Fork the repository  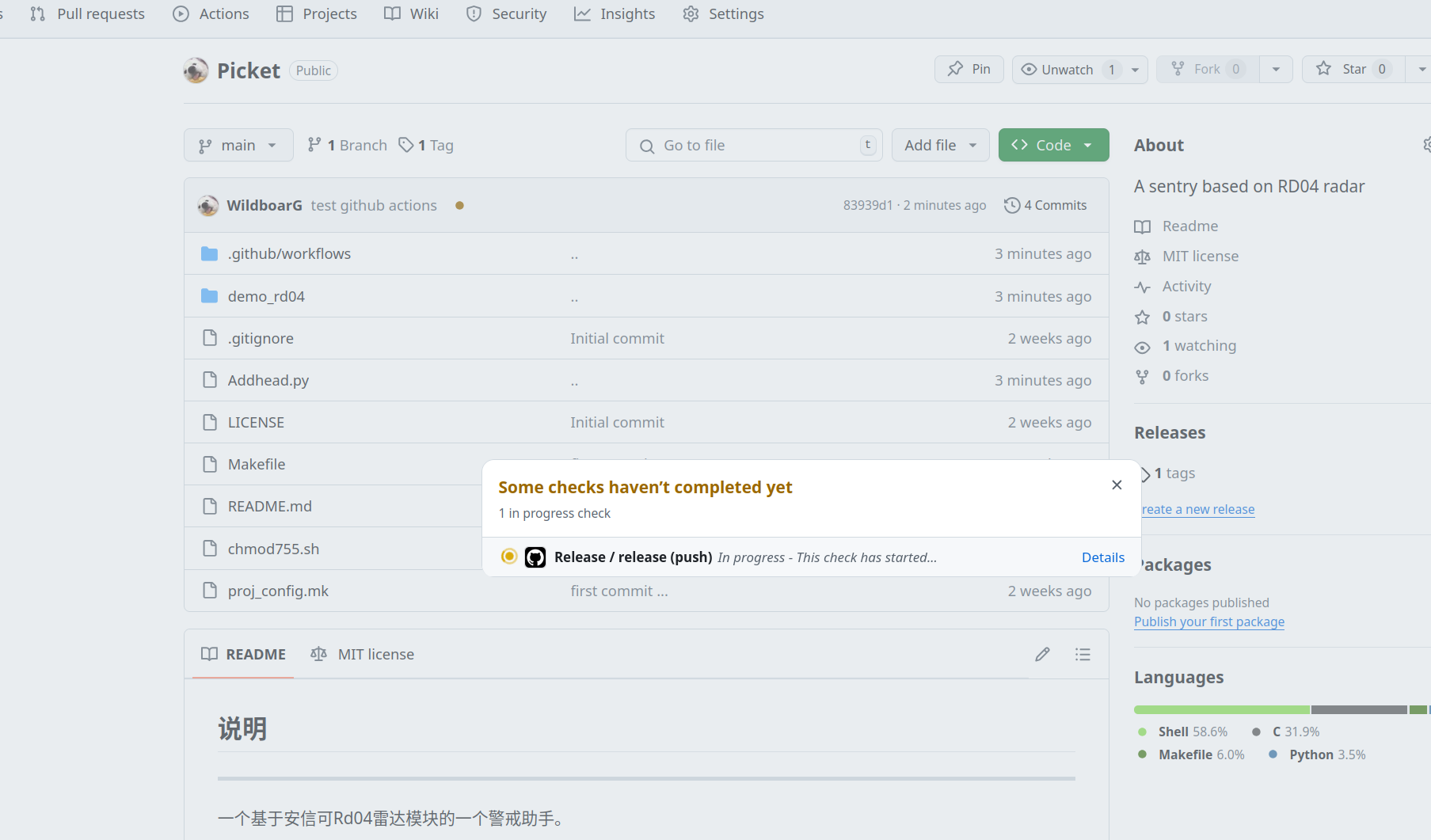[1208, 70]
